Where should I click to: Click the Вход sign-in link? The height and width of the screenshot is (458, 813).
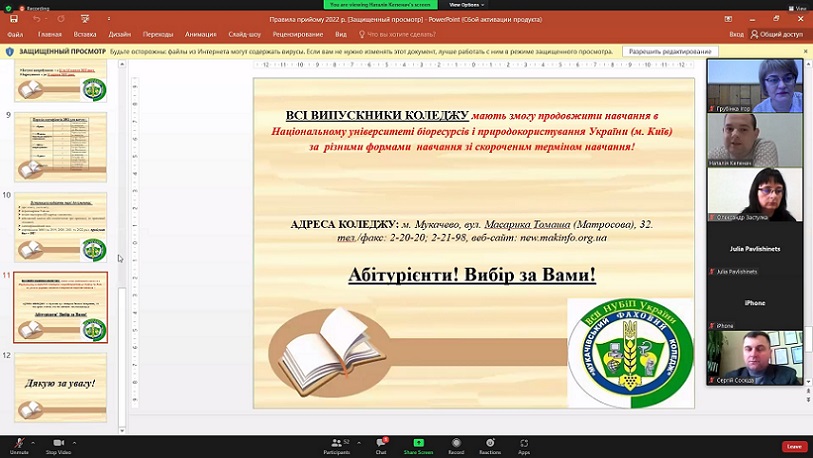(x=736, y=34)
